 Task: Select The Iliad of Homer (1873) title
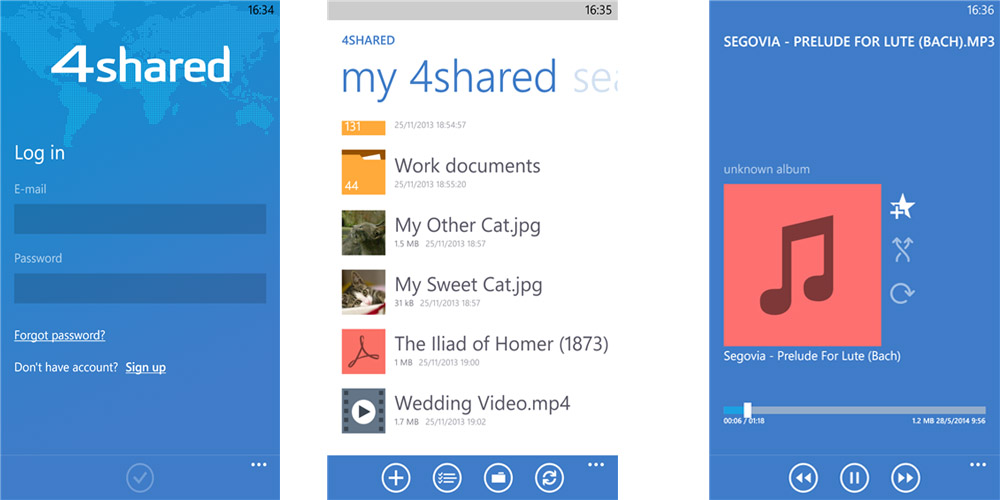pyautogui.click(x=501, y=344)
